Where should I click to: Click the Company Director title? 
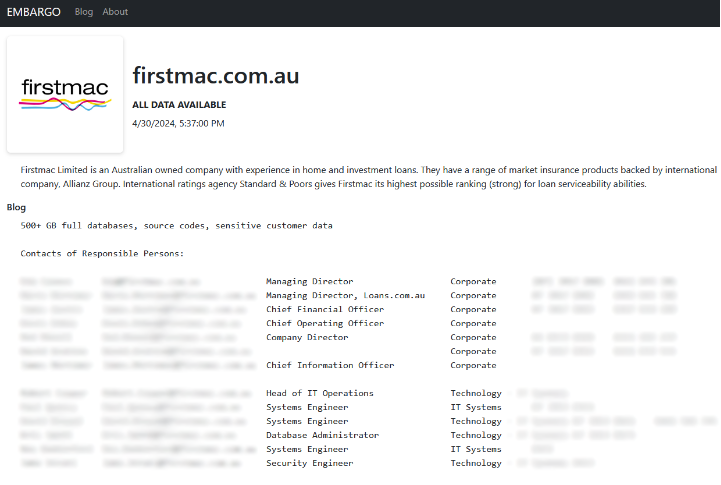point(307,338)
